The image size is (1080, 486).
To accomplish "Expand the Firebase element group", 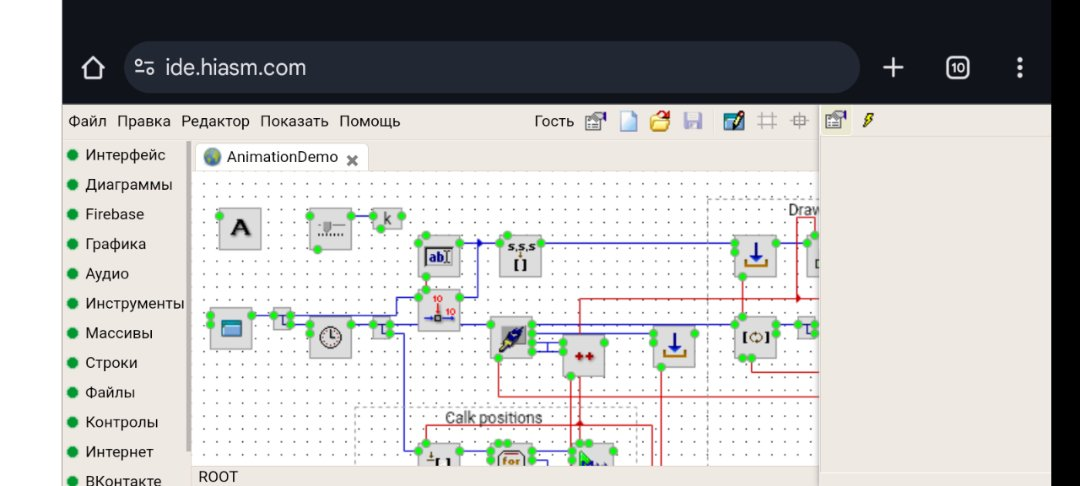I will coord(117,214).
